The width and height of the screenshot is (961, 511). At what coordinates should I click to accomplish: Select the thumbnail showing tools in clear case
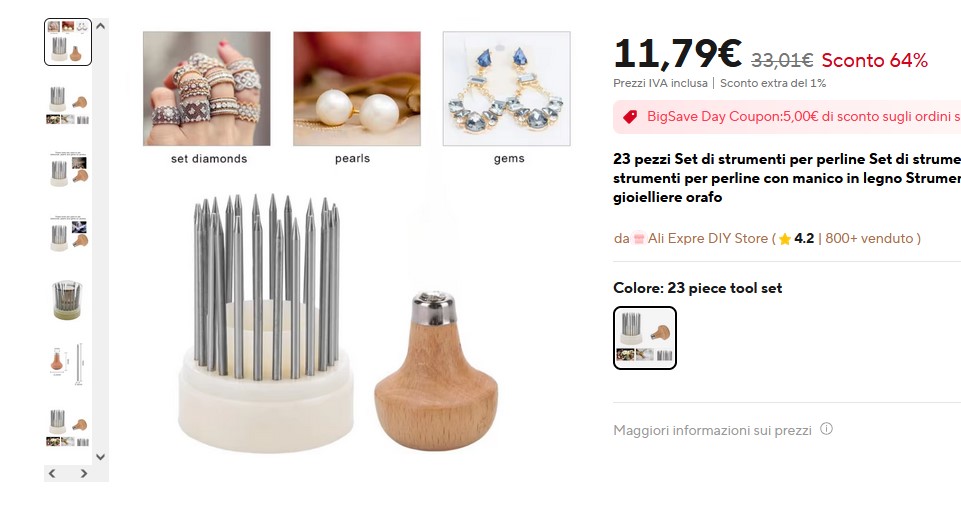[x=68, y=300]
